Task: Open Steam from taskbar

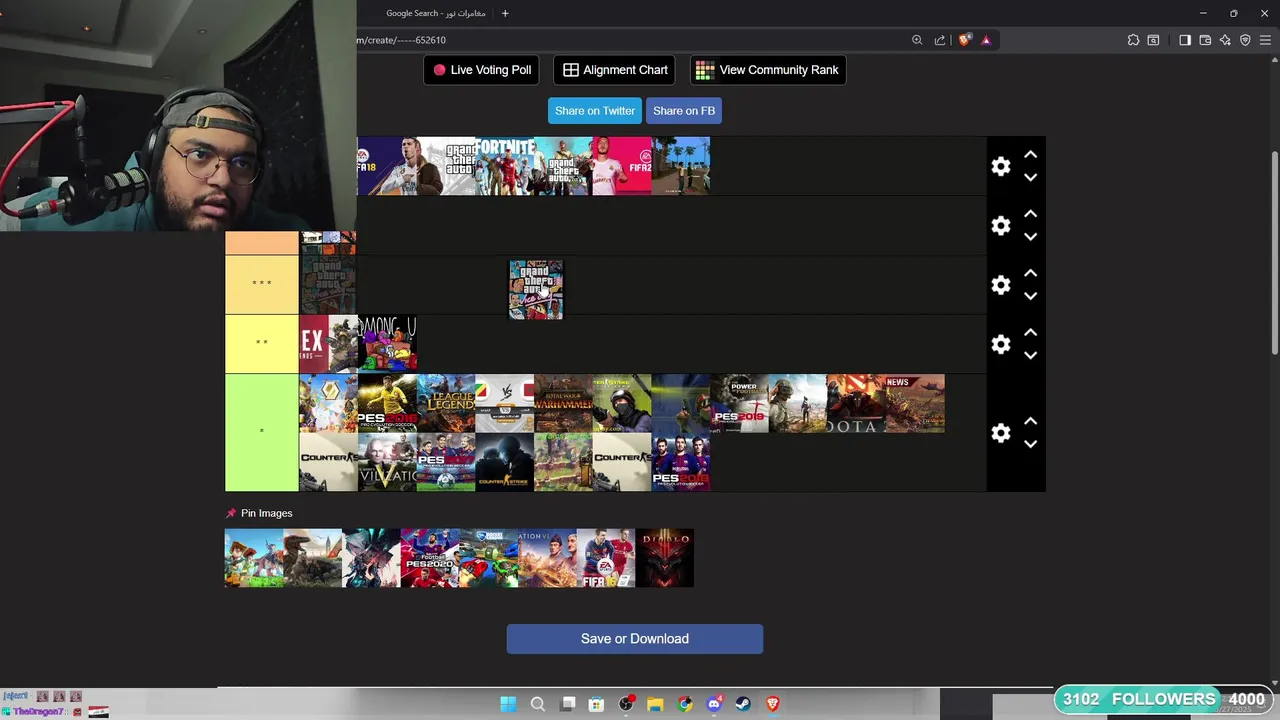Action: point(743,704)
